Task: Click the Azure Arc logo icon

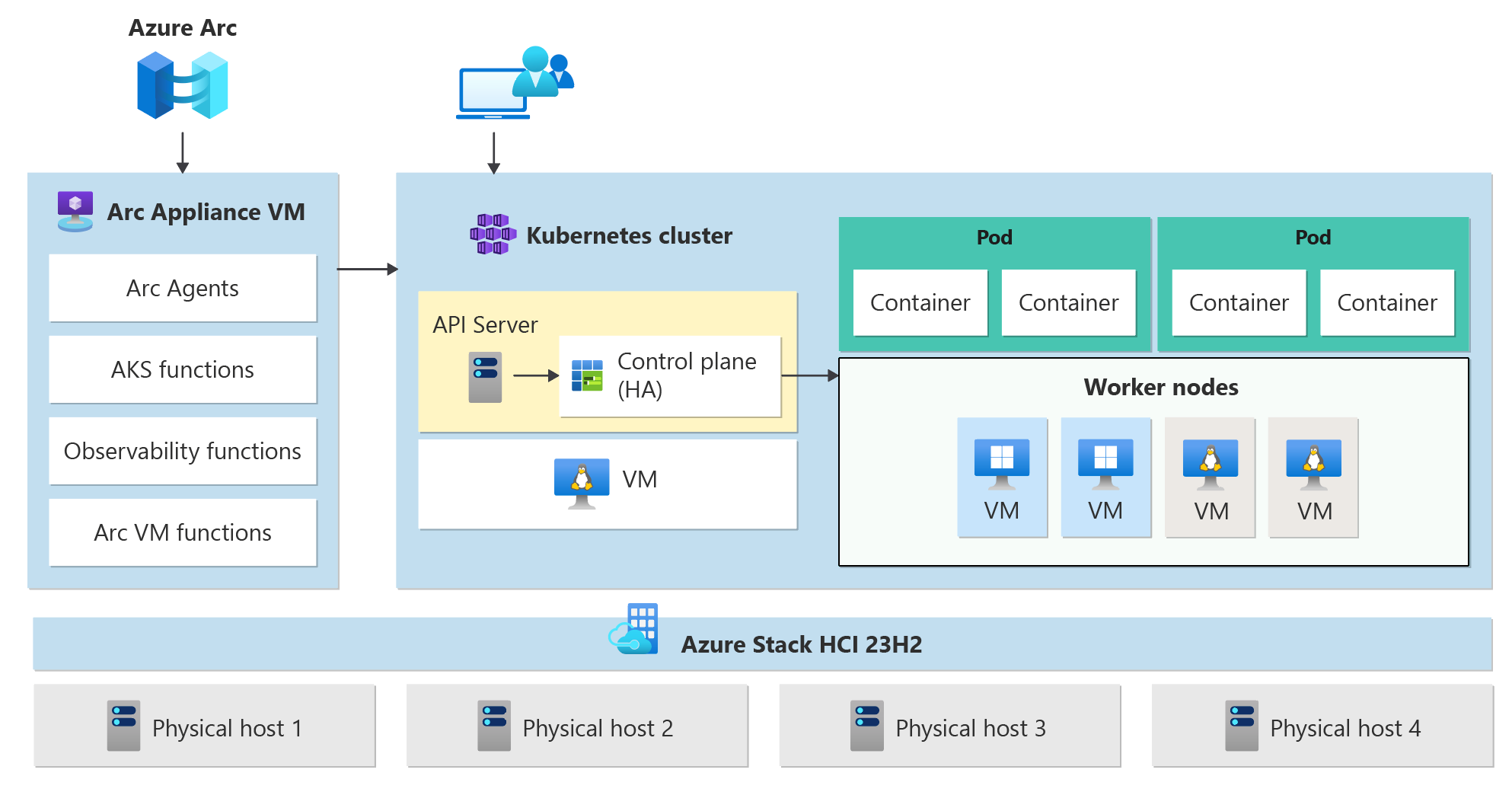Action: [x=183, y=85]
